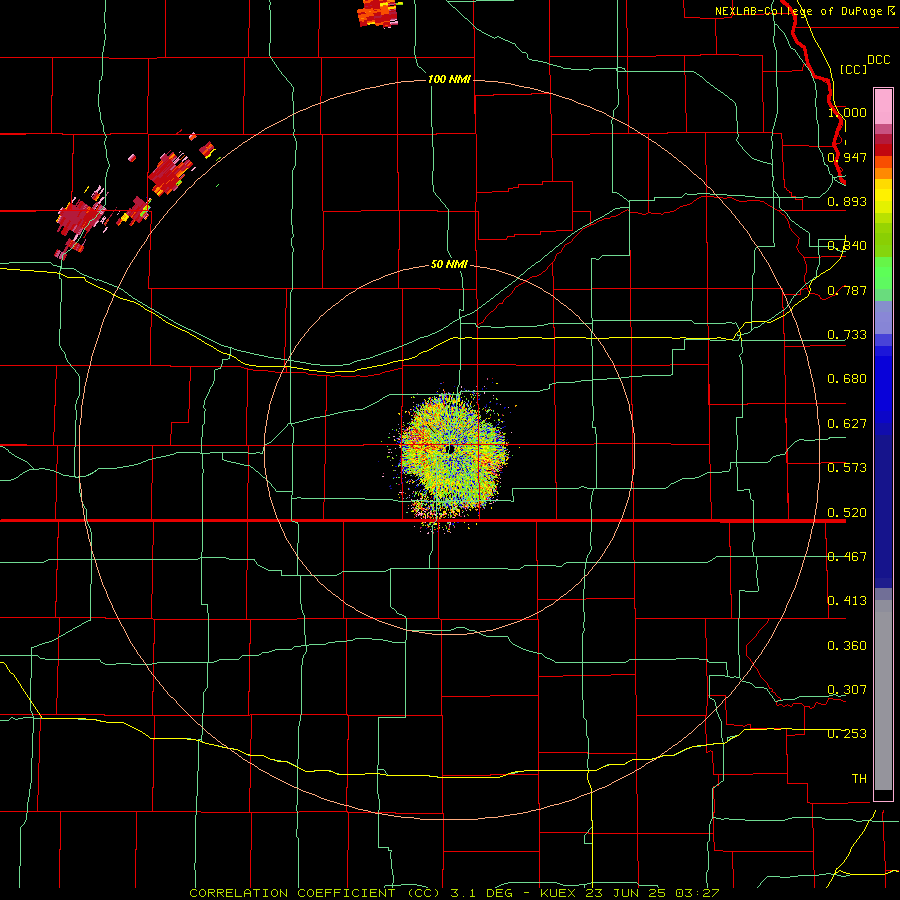Select the 0.947 scale value
Image resolution: width=900 pixels, height=900 pixels.
pyautogui.click(x=847, y=157)
